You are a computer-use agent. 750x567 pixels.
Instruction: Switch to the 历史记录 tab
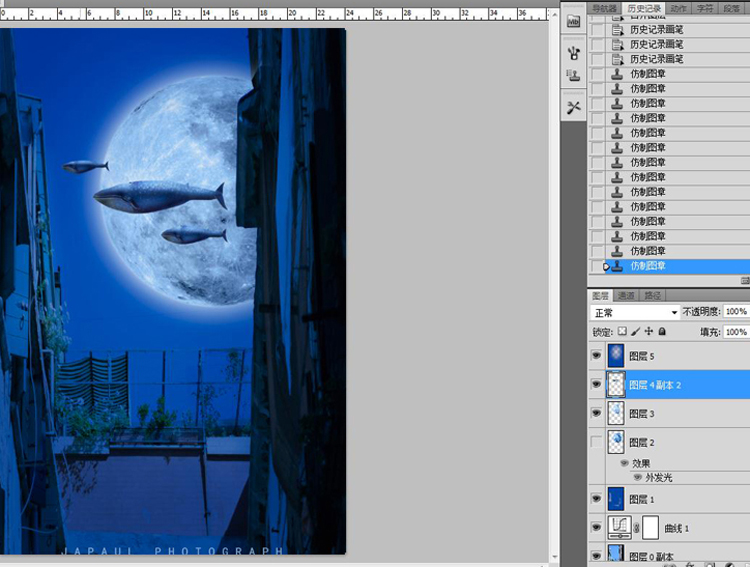pos(644,8)
